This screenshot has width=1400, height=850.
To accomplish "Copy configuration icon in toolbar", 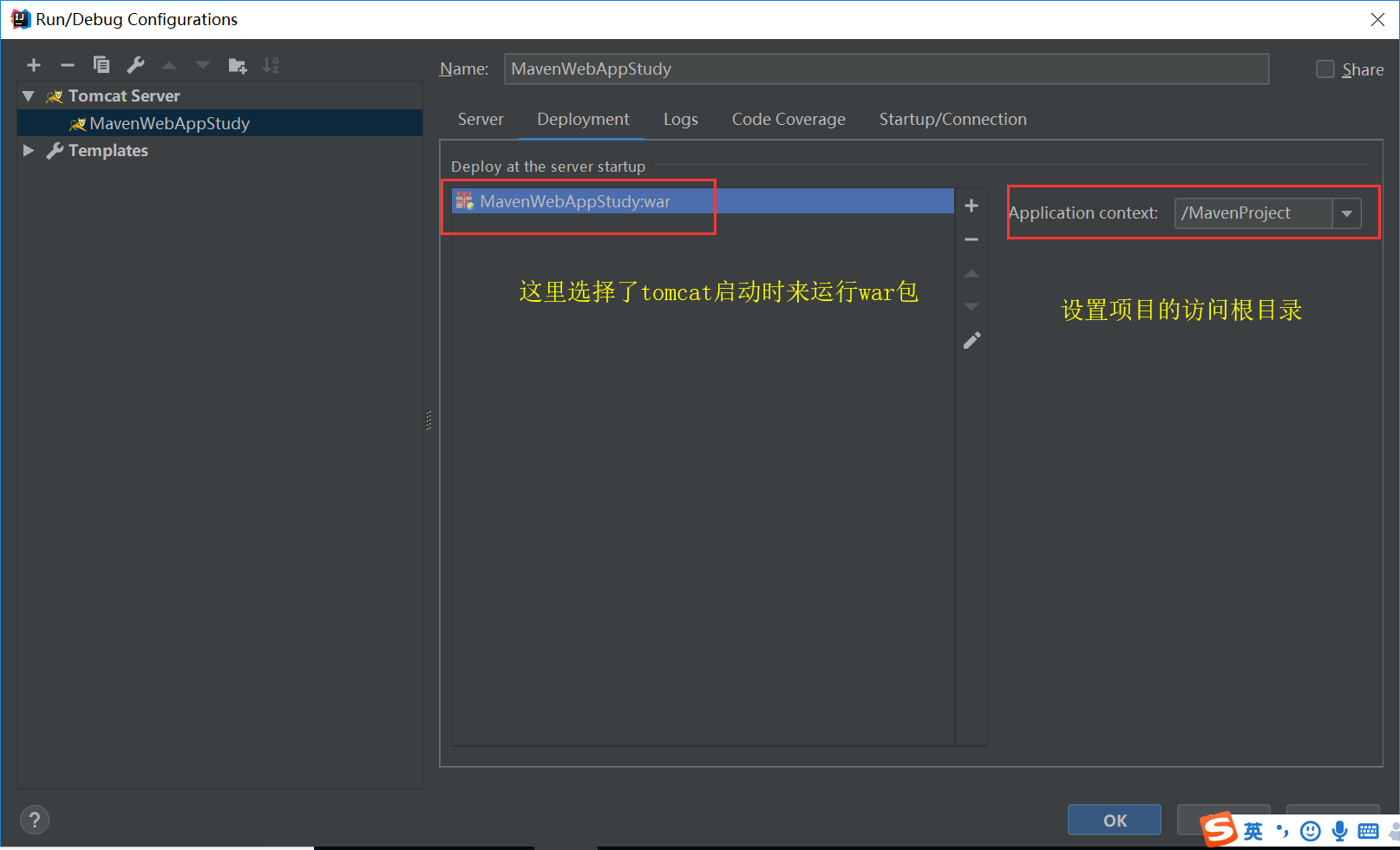I will [x=101, y=65].
